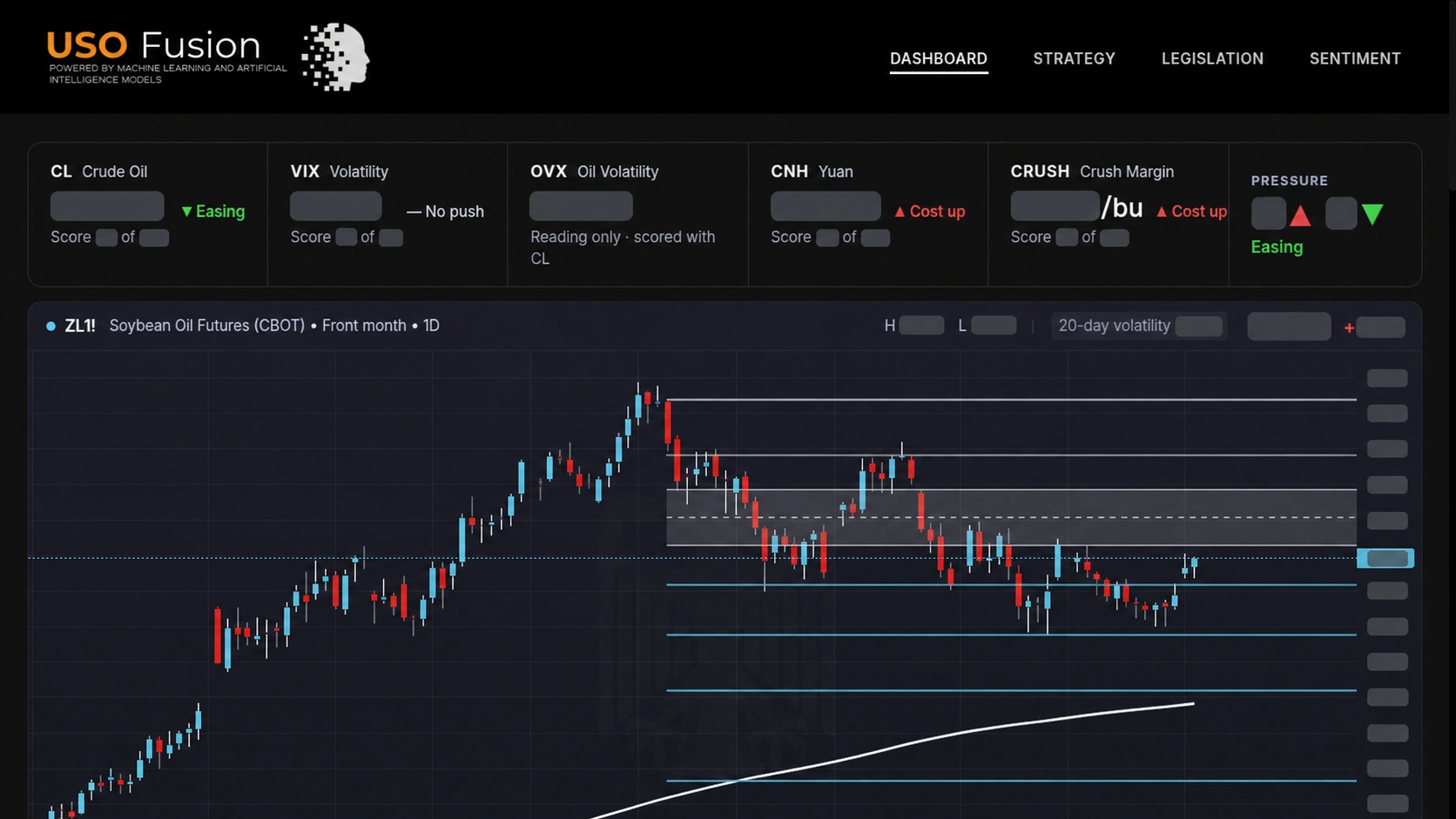Select the CL Crude Oil card title
The image size is (1456, 819).
(98, 171)
